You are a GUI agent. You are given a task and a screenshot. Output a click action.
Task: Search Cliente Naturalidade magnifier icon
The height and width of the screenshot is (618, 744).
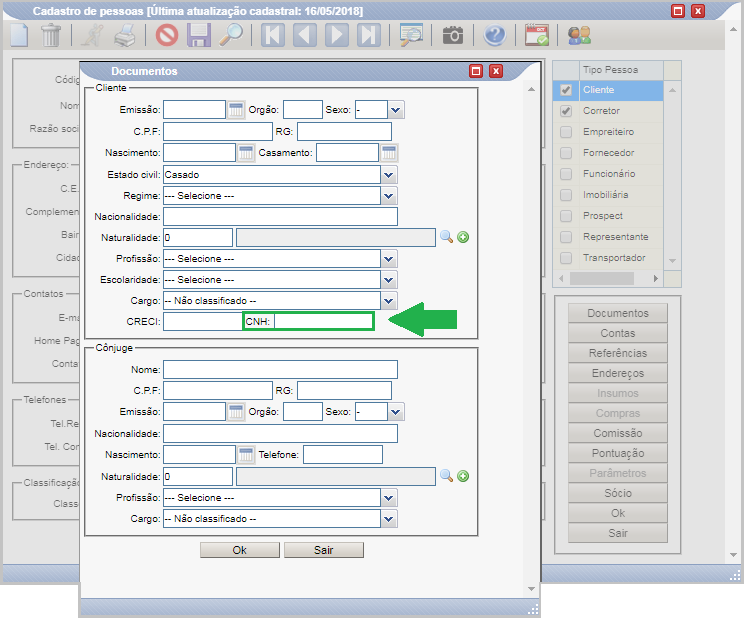pos(446,237)
